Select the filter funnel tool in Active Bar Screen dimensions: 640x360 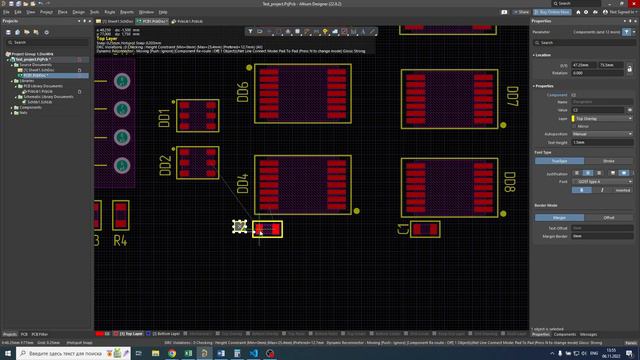coord(250,31)
